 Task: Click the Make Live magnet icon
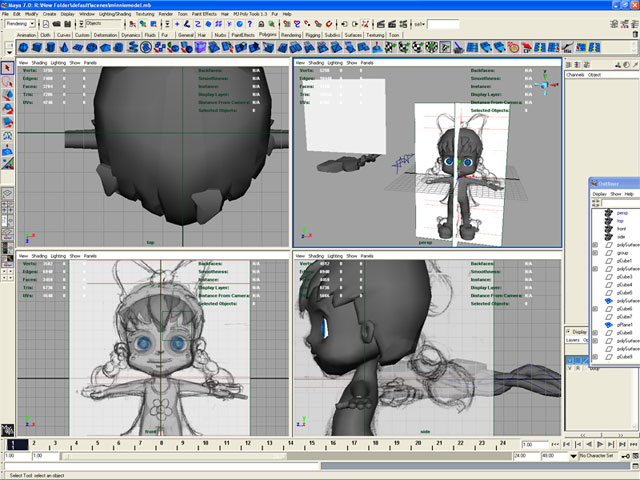[329, 24]
